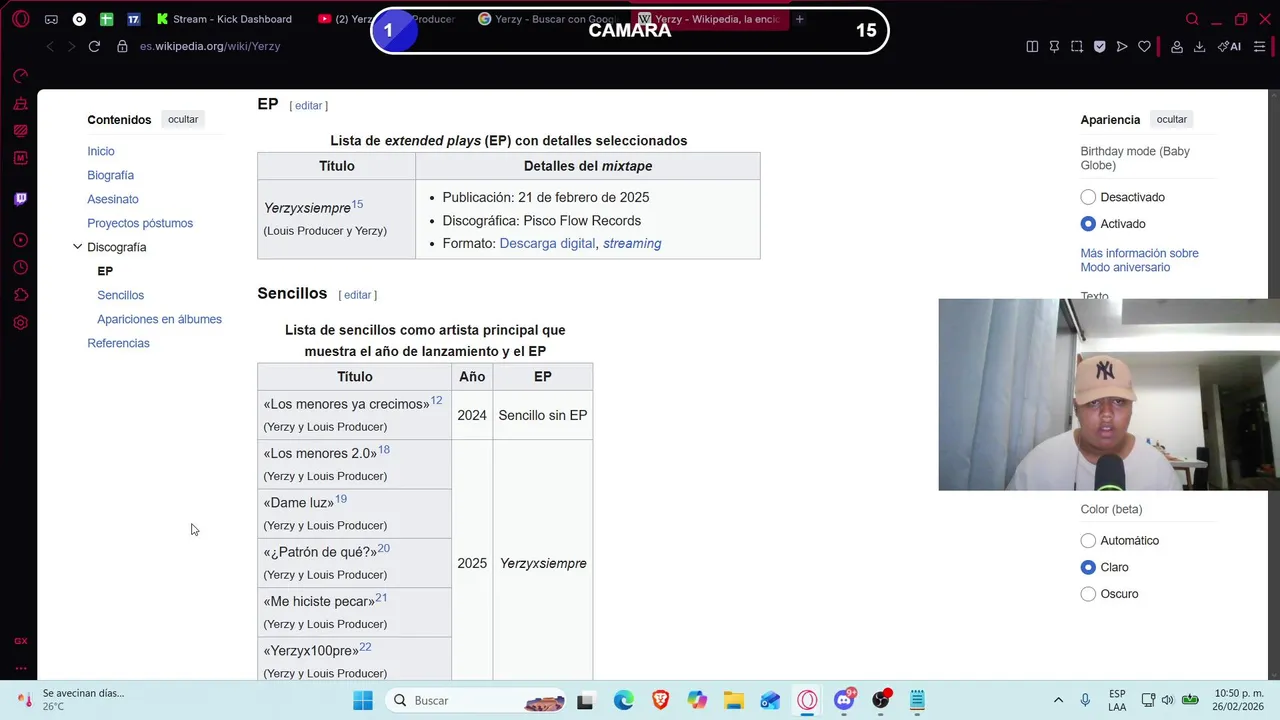The height and width of the screenshot is (720, 1280).
Task: Open the Descarga digital link
Action: [x=547, y=243]
